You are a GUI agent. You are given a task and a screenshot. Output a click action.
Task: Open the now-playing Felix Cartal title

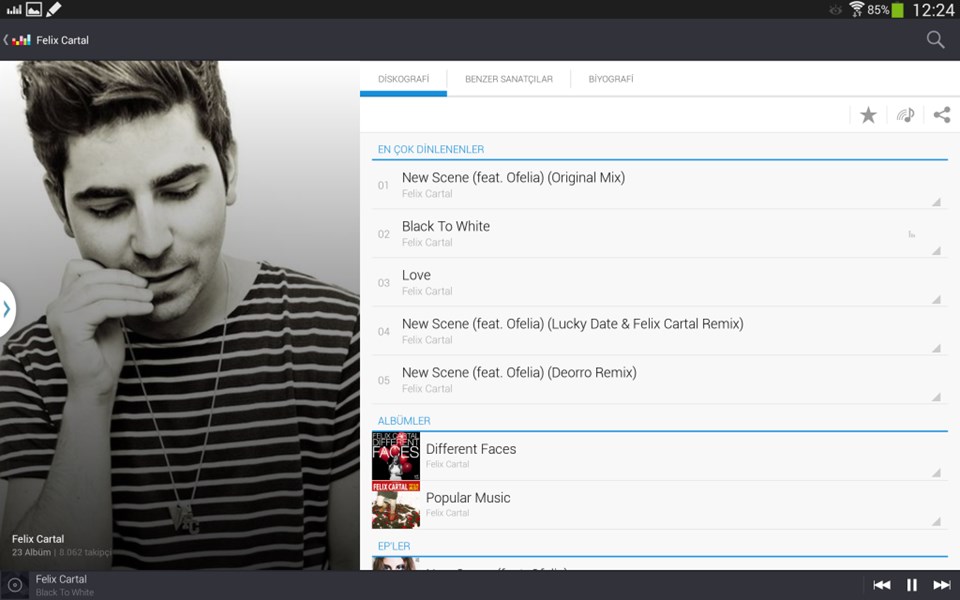click(61, 579)
